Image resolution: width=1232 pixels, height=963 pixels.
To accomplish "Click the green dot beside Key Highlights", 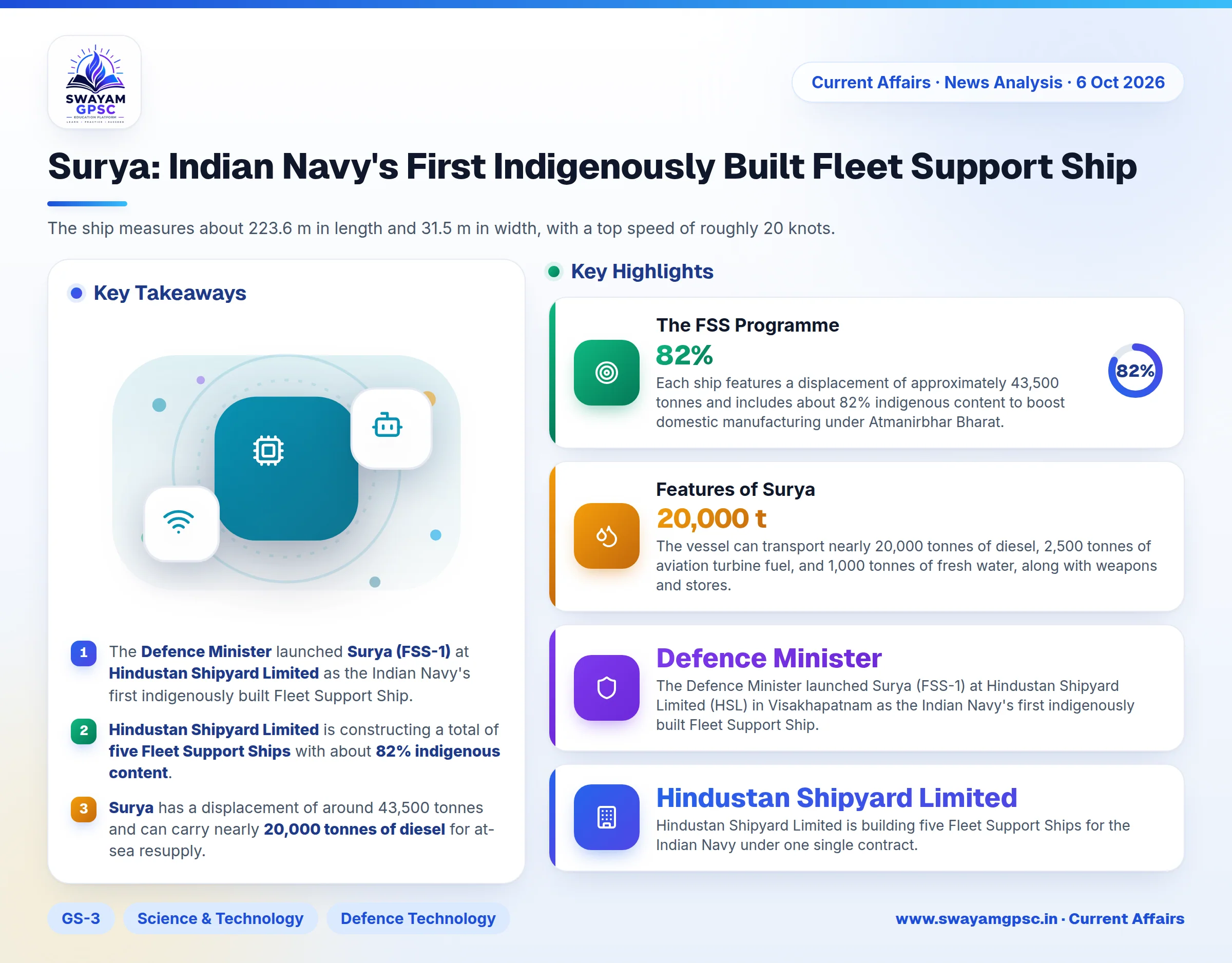I will (x=554, y=272).
